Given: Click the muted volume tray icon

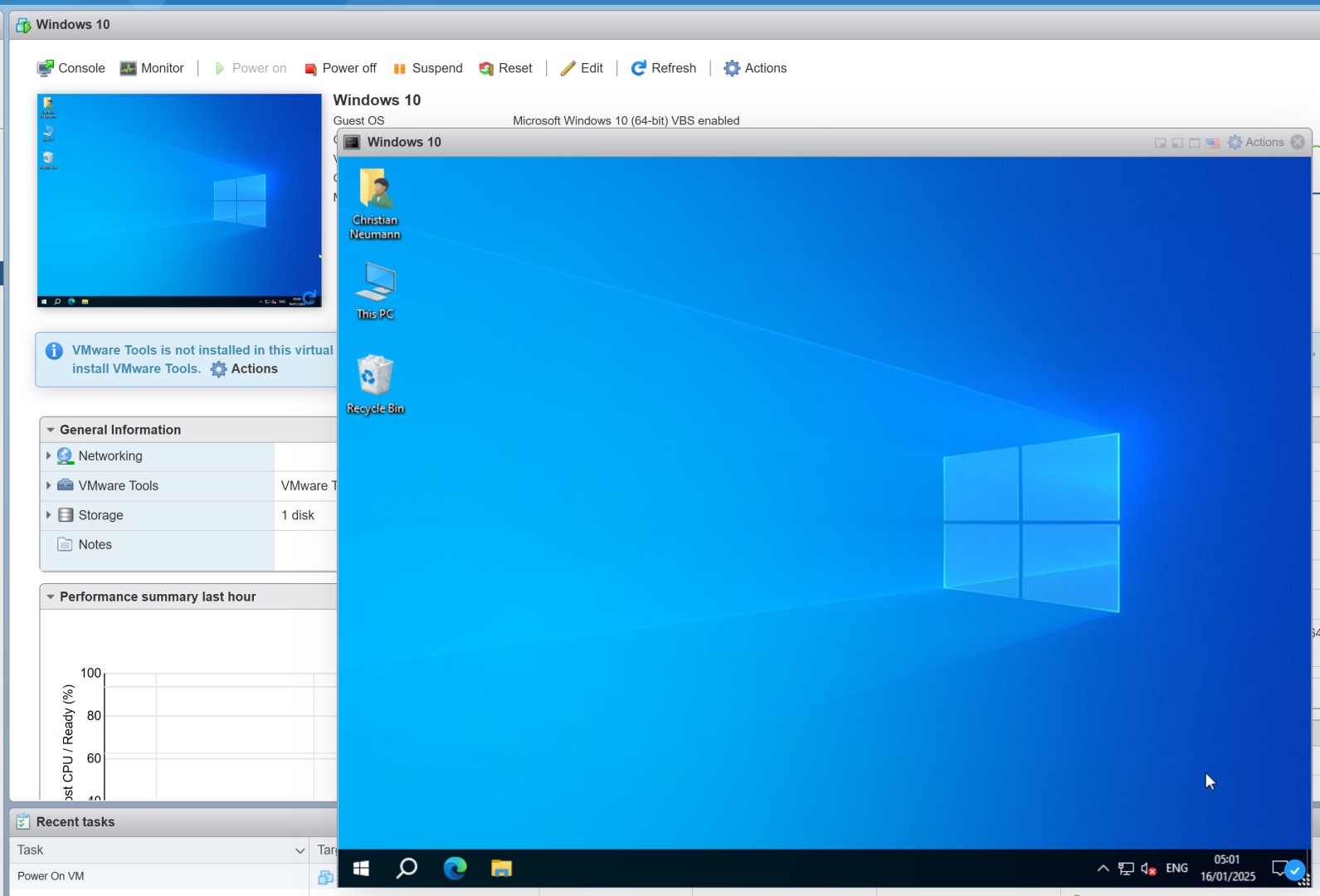Looking at the screenshot, I should 1149,869.
